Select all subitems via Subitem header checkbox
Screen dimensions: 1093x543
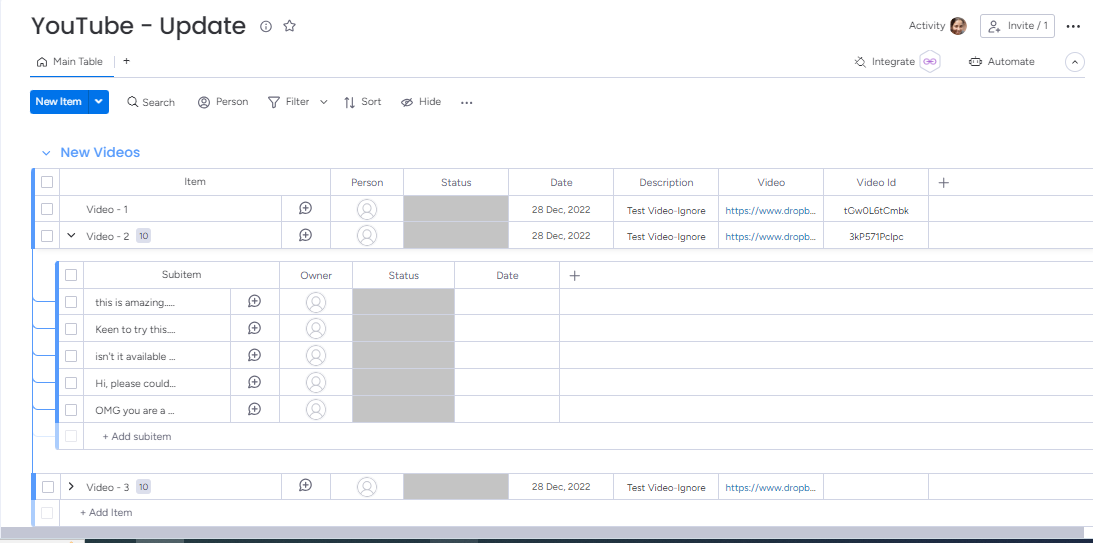(x=71, y=275)
